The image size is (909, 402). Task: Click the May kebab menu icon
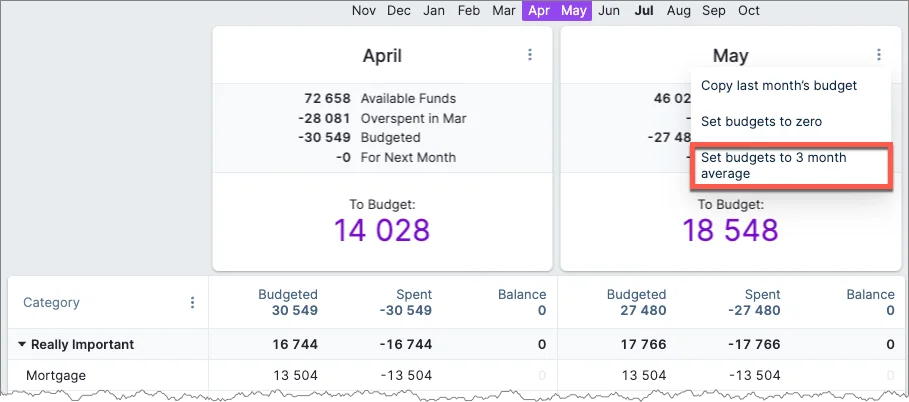click(x=878, y=55)
